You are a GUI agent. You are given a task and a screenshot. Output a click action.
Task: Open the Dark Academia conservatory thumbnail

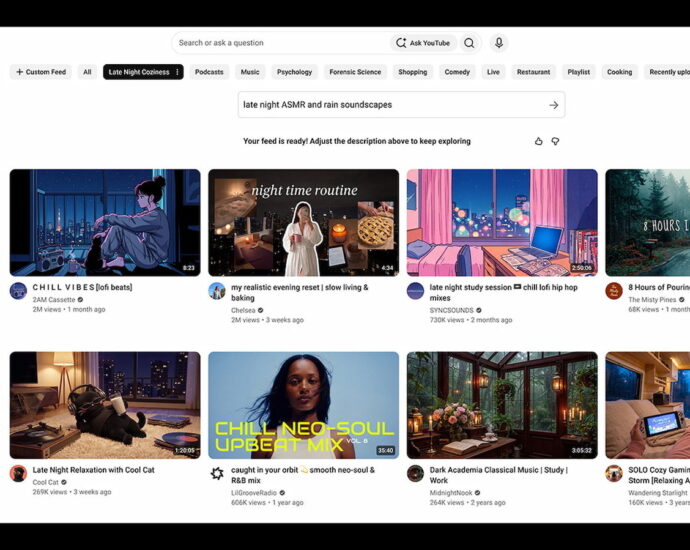tap(502, 405)
